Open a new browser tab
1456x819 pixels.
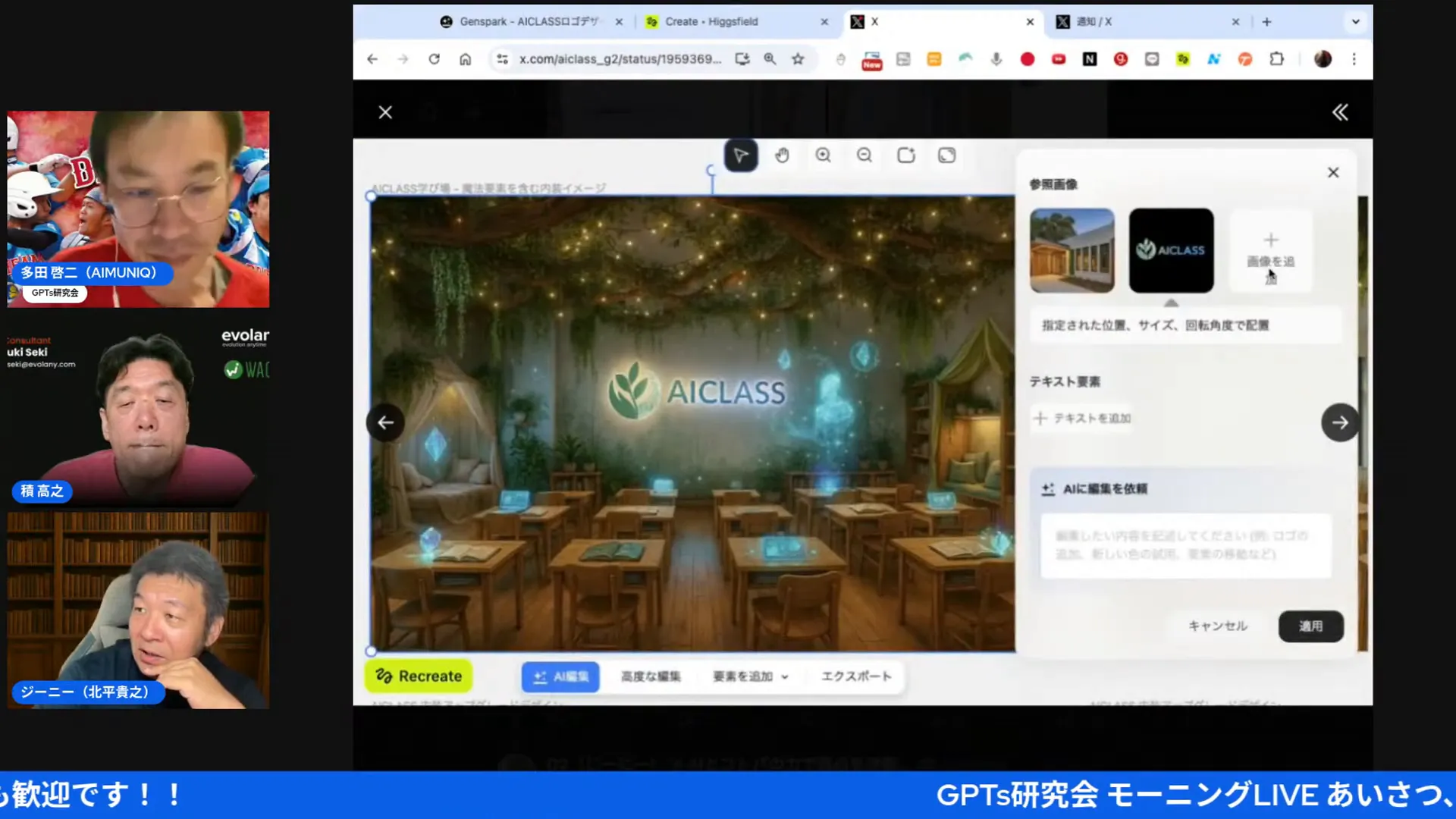[1266, 22]
